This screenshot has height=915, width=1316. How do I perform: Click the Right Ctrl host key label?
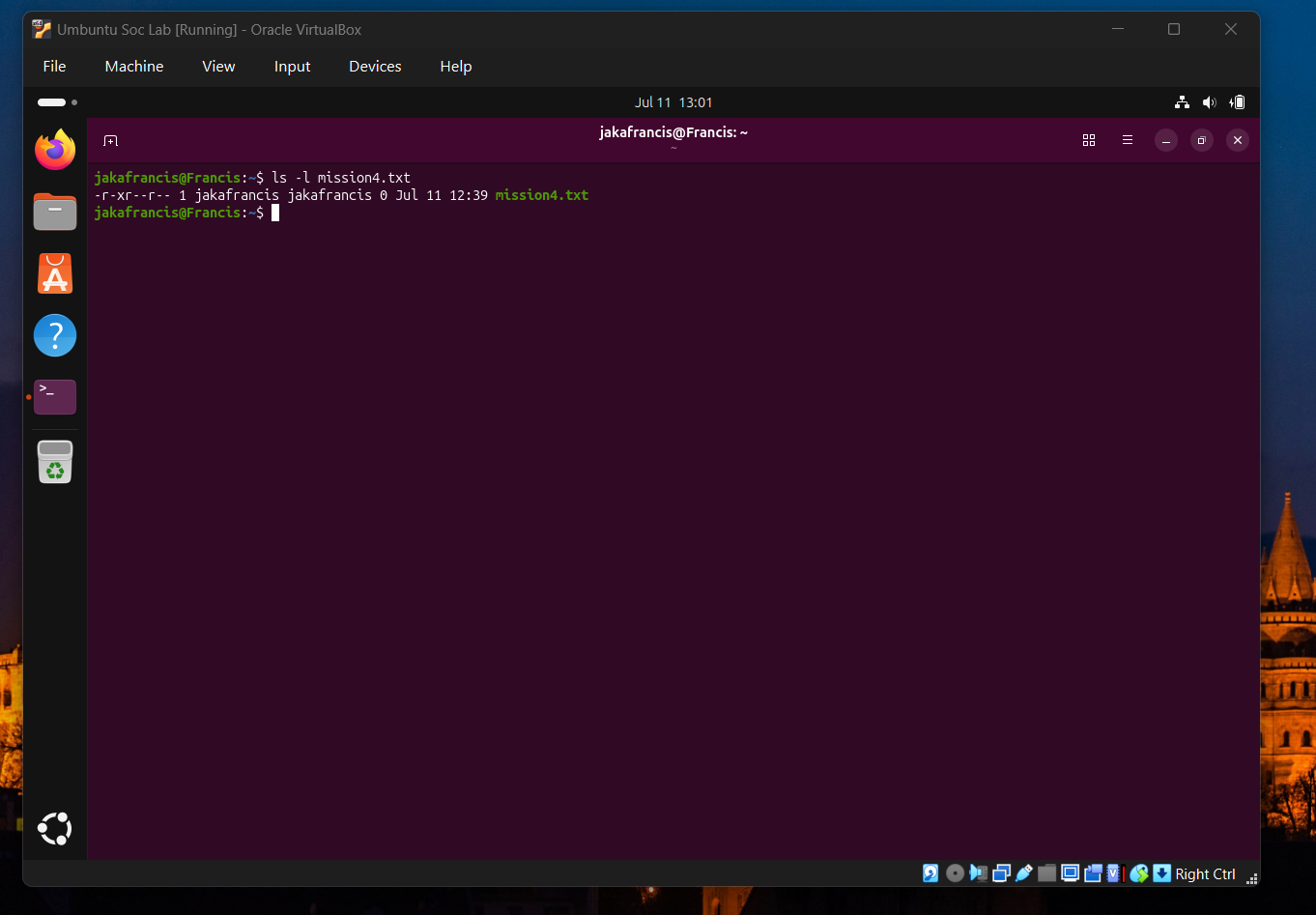tap(1205, 873)
